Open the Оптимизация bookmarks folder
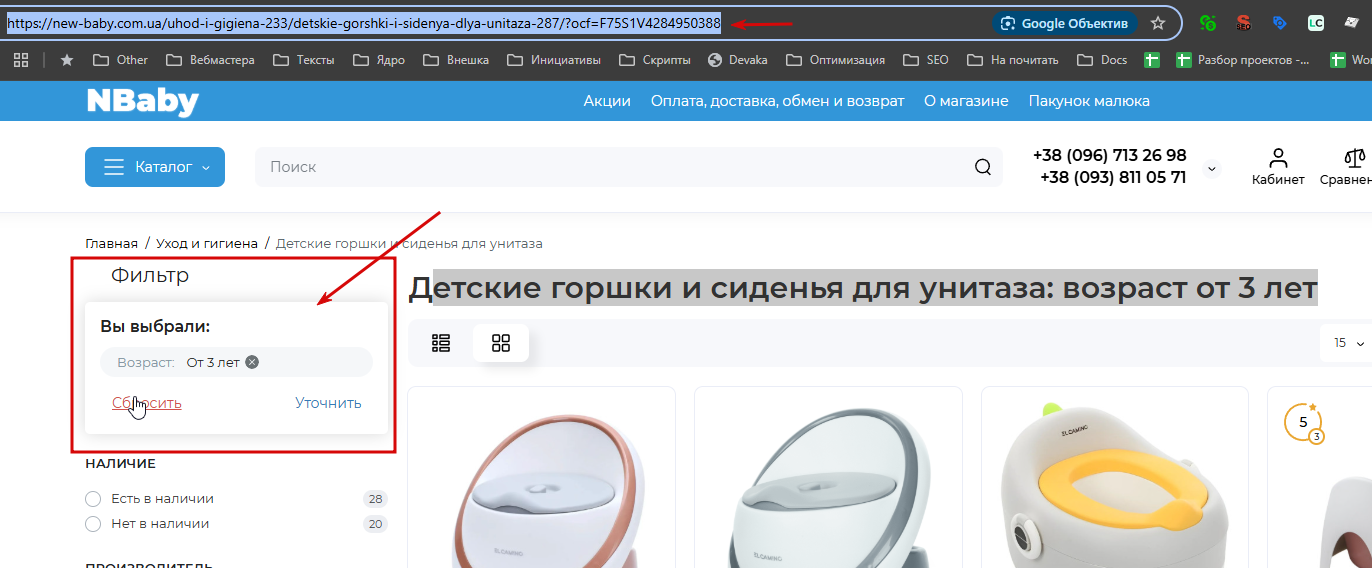Image resolution: width=1372 pixels, height=568 pixels. [x=836, y=60]
